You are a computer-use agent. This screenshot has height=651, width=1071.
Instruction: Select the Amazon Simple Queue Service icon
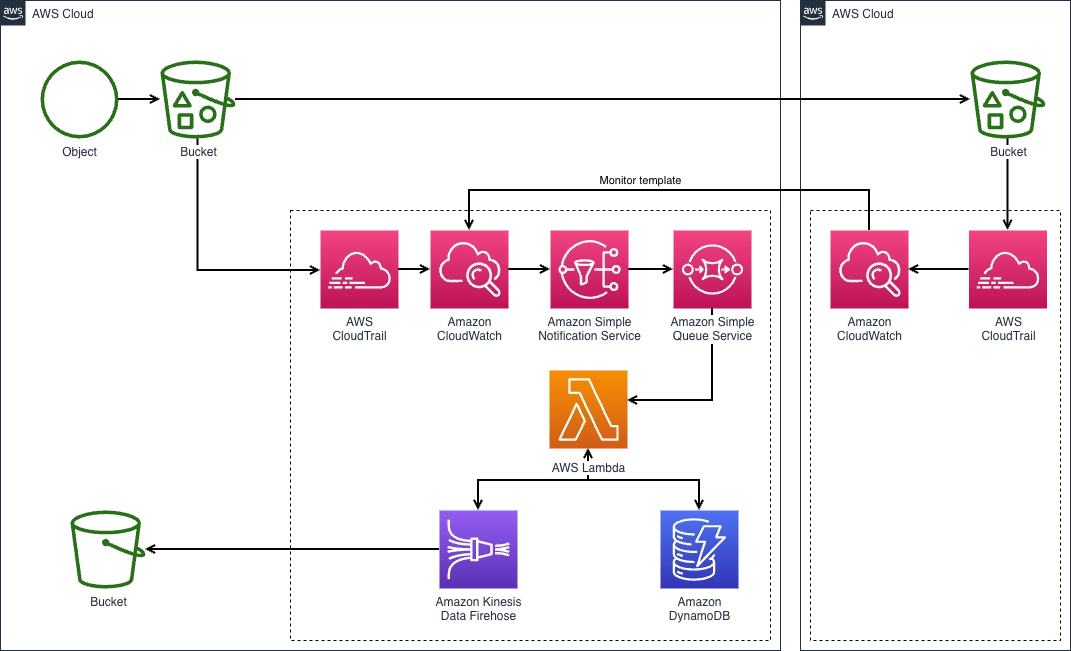click(712, 269)
